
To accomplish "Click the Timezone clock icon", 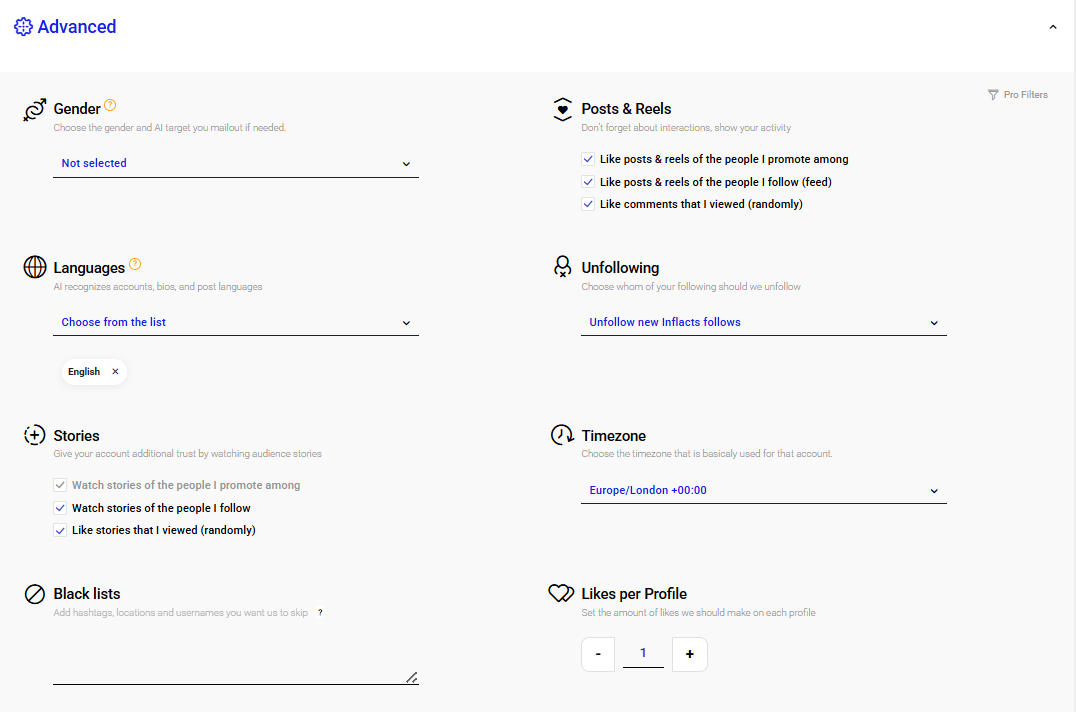I will (562, 435).
